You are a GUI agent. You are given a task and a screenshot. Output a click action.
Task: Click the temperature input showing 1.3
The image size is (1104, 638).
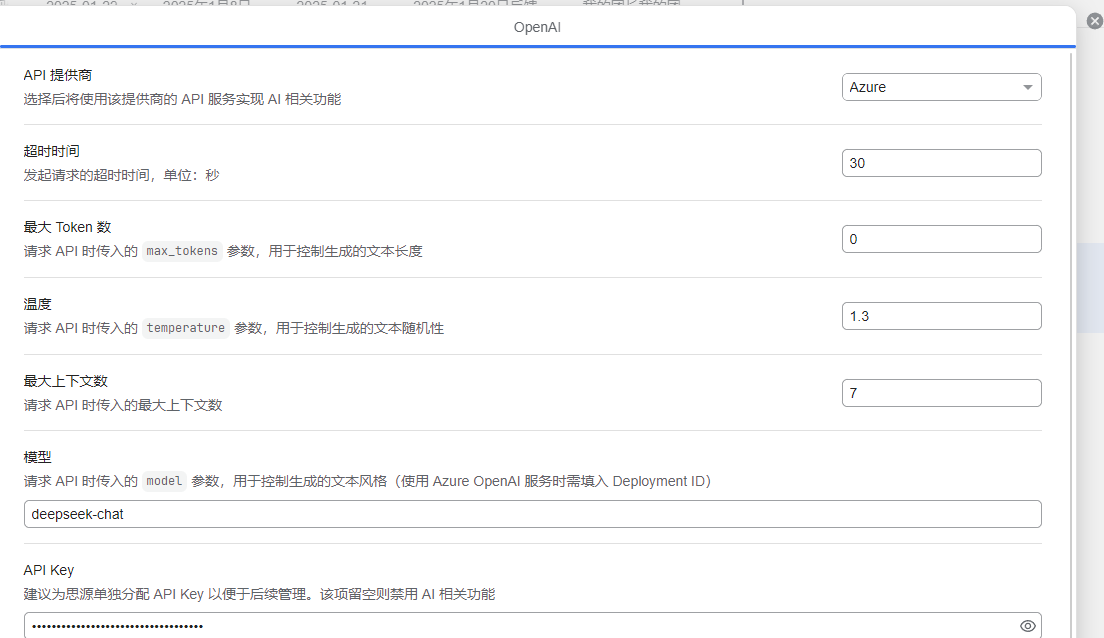(x=941, y=316)
